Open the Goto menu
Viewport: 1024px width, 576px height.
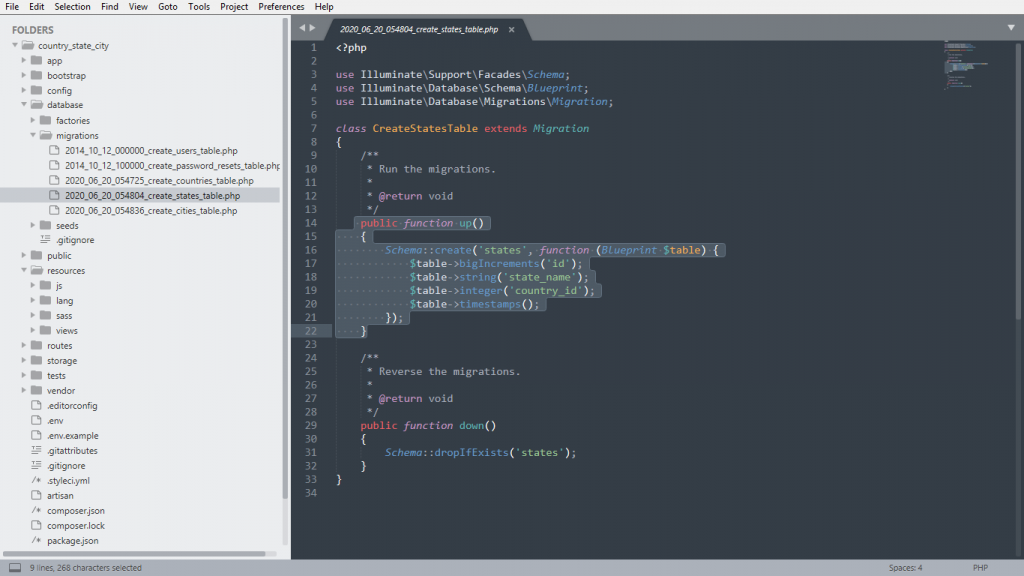coord(167,7)
